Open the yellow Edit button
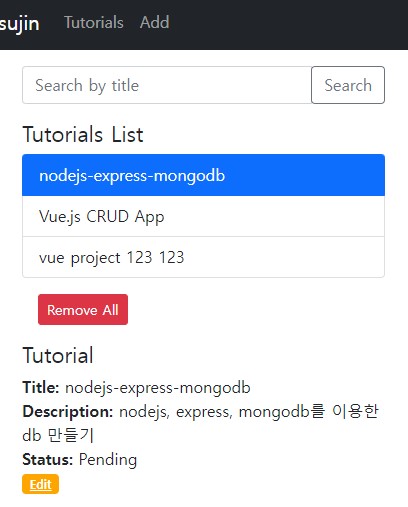The height and width of the screenshot is (507, 408). (x=40, y=484)
